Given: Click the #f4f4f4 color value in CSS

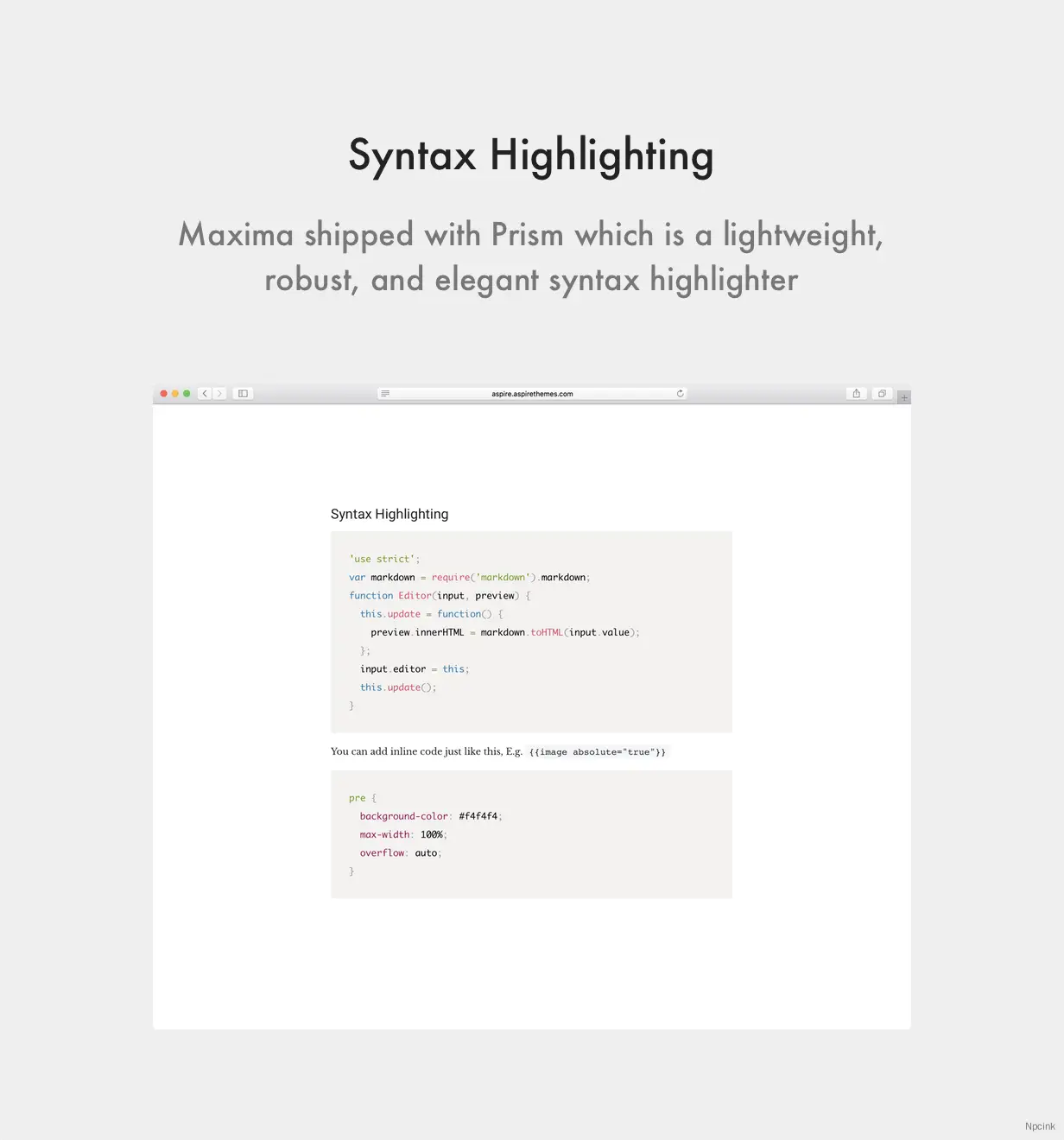Looking at the screenshot, I should pyautogui.click(x=478, y=816).
